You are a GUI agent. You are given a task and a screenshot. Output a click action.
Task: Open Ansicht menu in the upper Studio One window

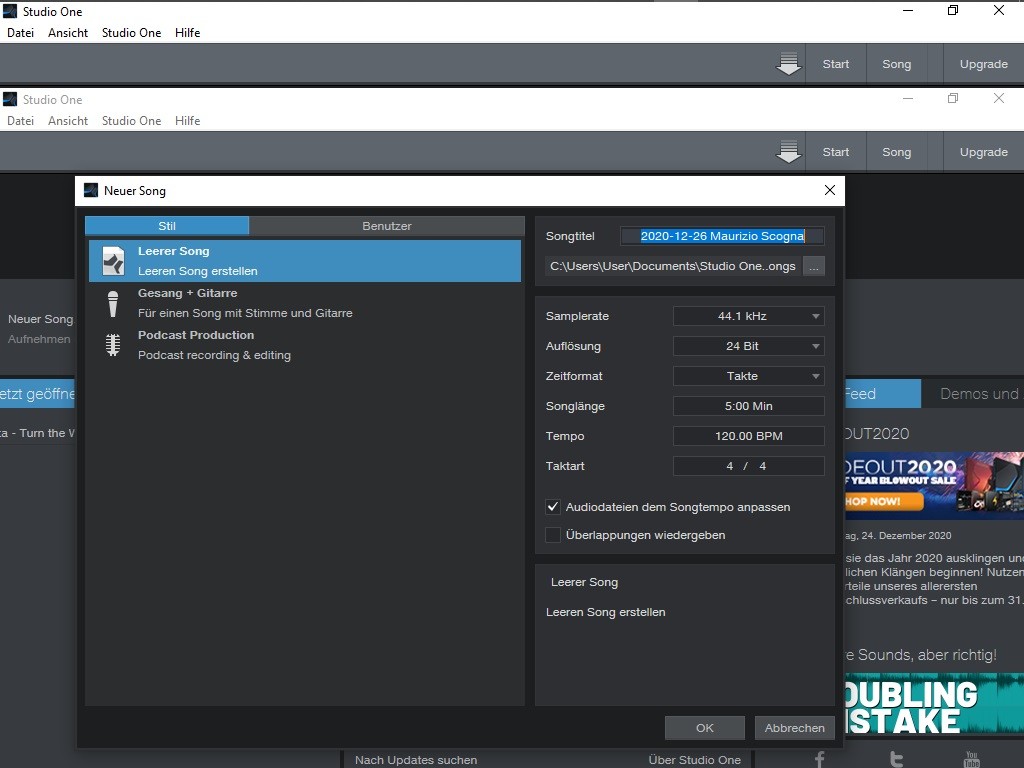68,33
